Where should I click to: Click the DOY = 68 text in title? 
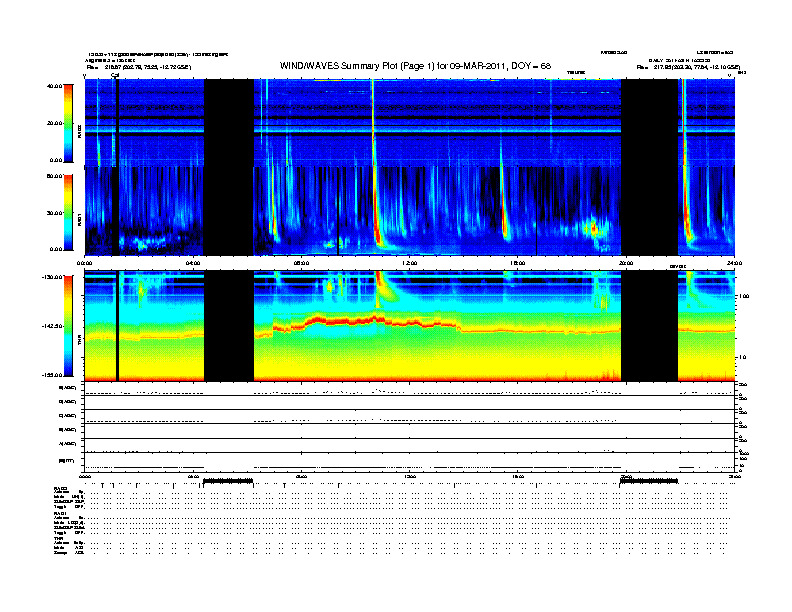point(531,66)
